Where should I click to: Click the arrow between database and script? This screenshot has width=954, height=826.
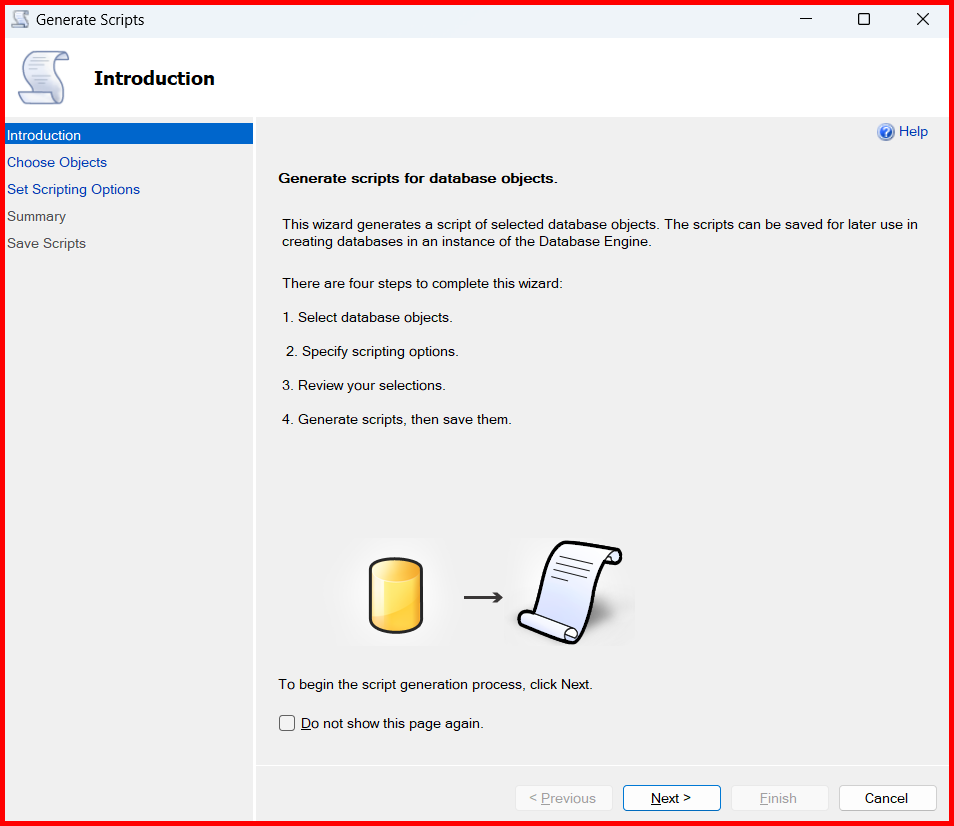point(483,597)
